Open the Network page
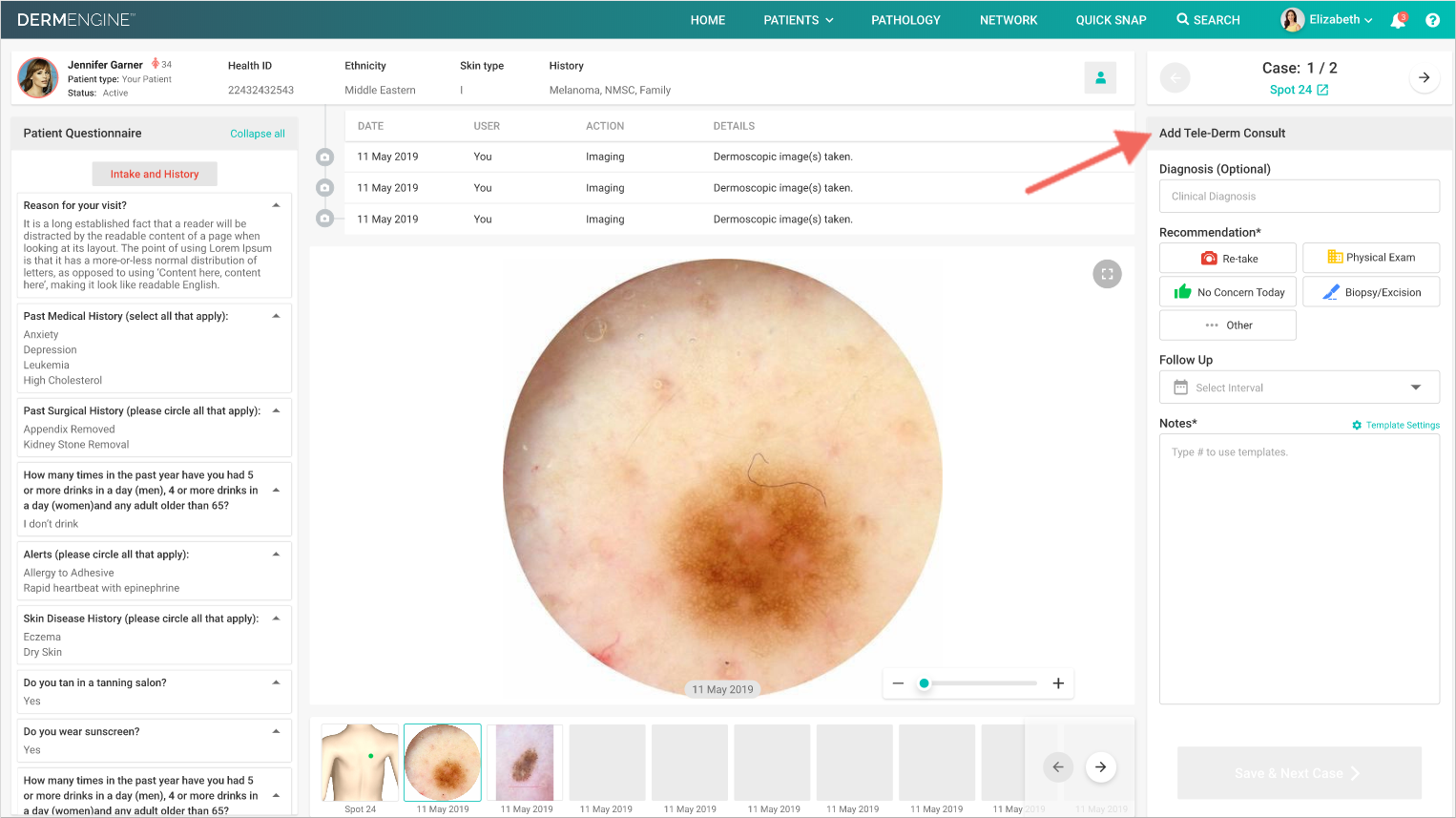Viewport: 1456px width, 818px height. 1009,20
